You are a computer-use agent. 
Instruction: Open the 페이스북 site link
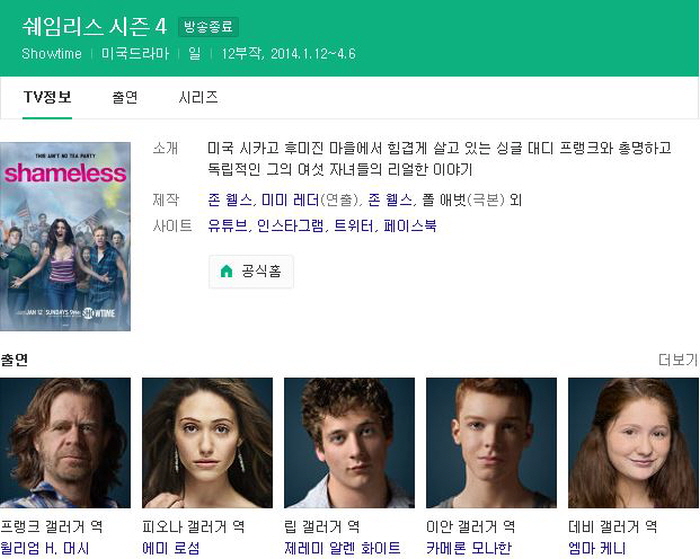pos(410,225)
